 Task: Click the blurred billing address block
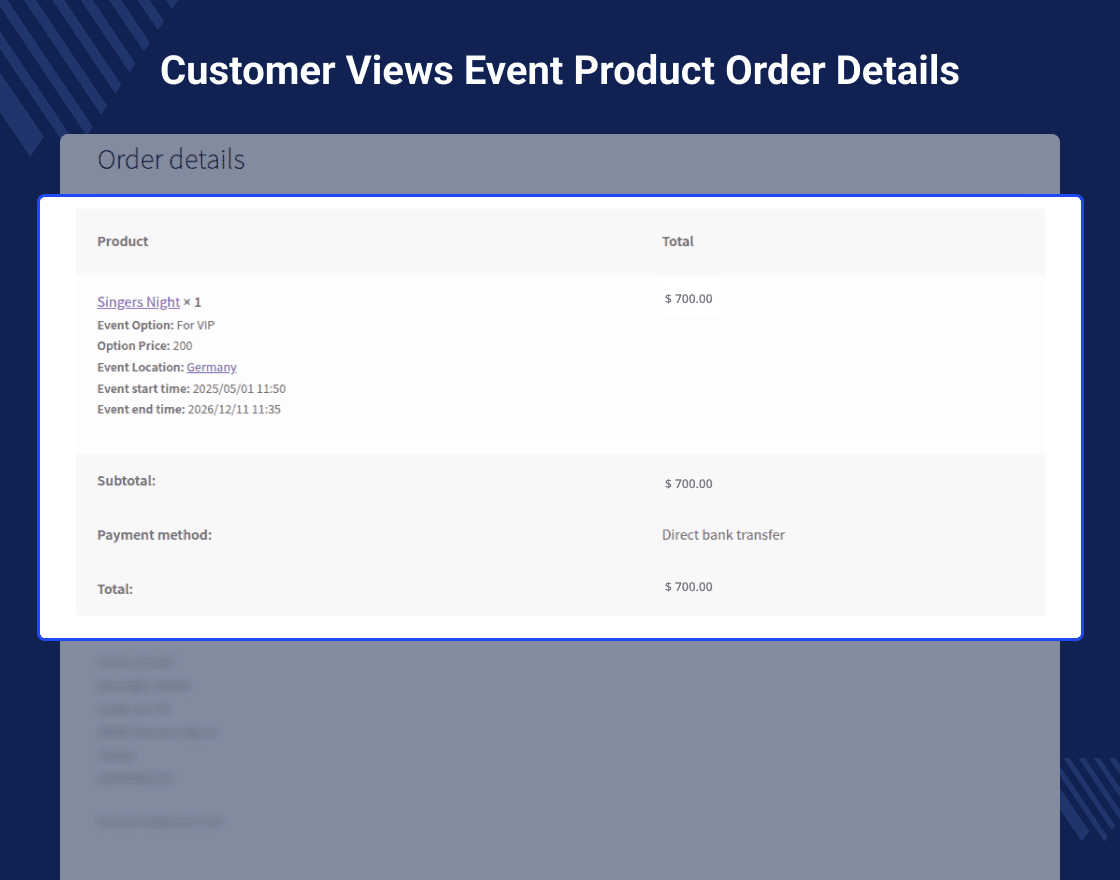pyautogui.click(x=156, y=720)
